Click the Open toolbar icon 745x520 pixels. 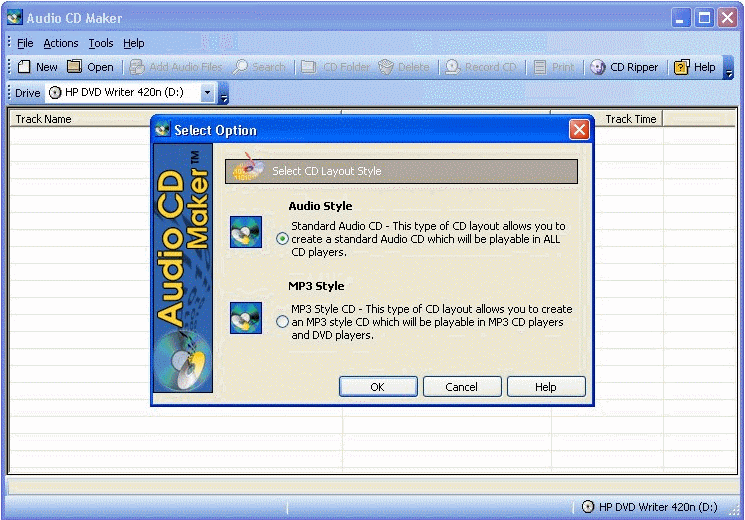[74, 67]
